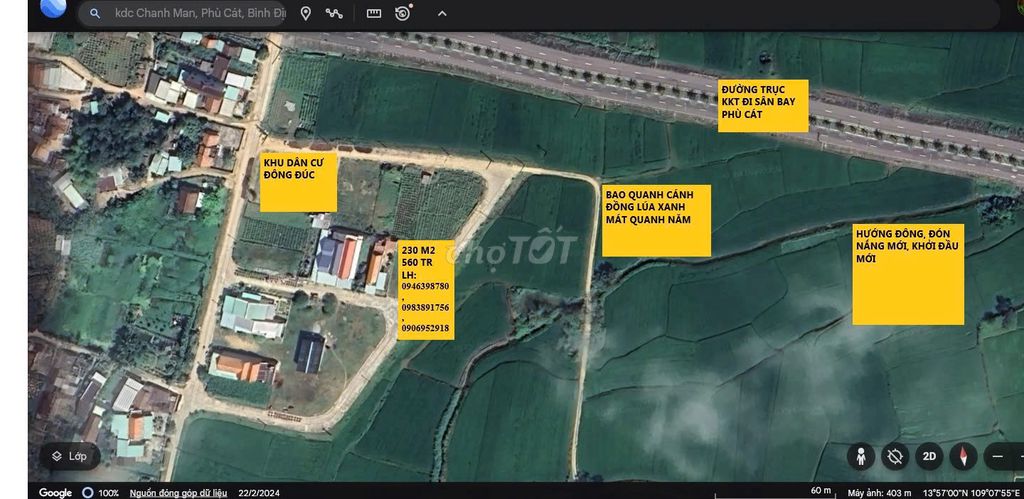1024x499 pixels.
Task: Collapse the top toolbar with the chevron
Action: click(442, 14)
